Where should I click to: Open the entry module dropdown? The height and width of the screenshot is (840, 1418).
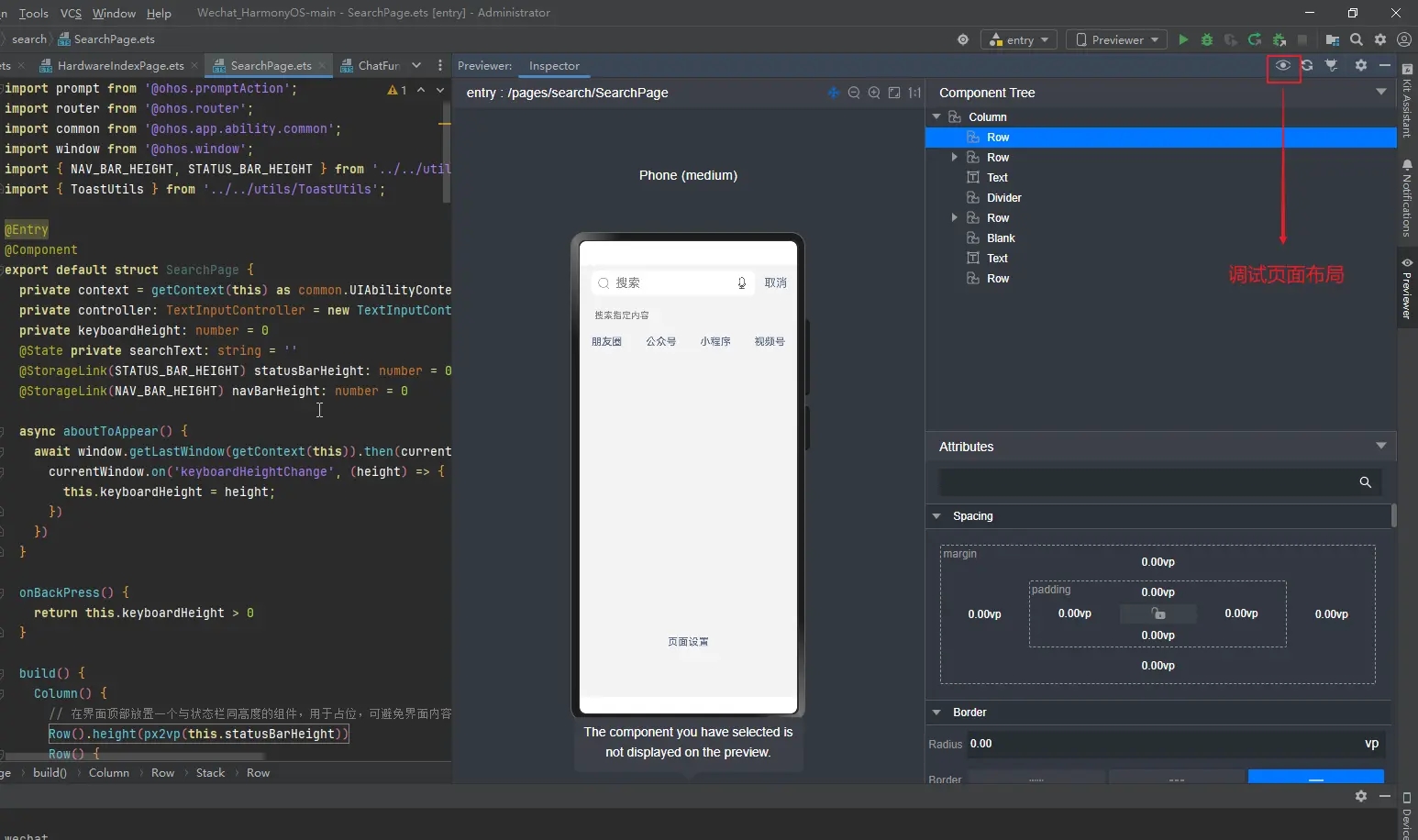[1019, 39]
